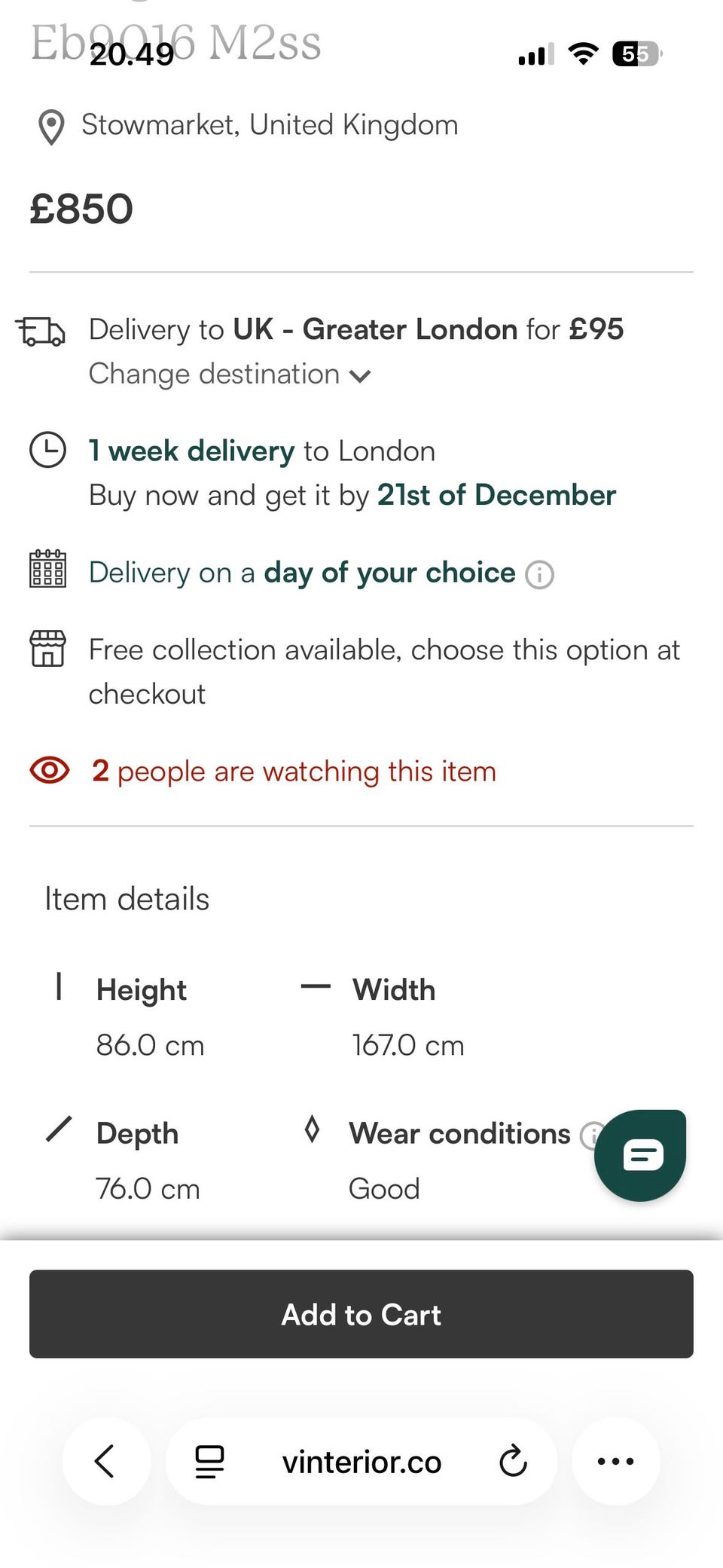The image size is (723, 1568).
Task: Click the Change destination chevron arrow
Action: [361, 376]
